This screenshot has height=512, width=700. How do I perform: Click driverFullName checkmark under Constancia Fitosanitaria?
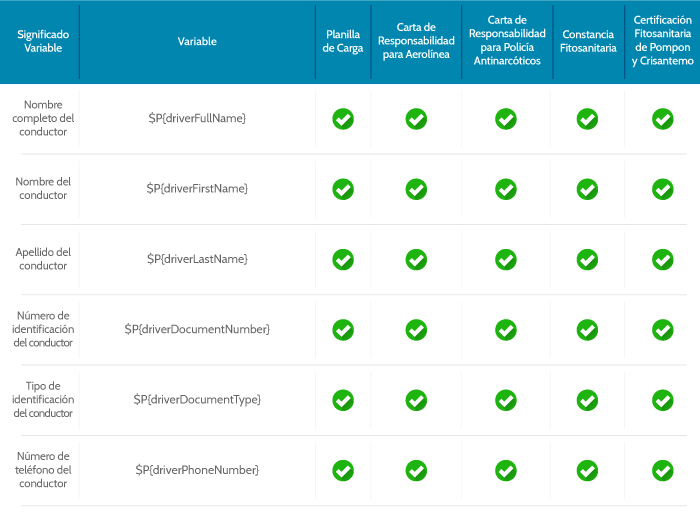point(587,119)
